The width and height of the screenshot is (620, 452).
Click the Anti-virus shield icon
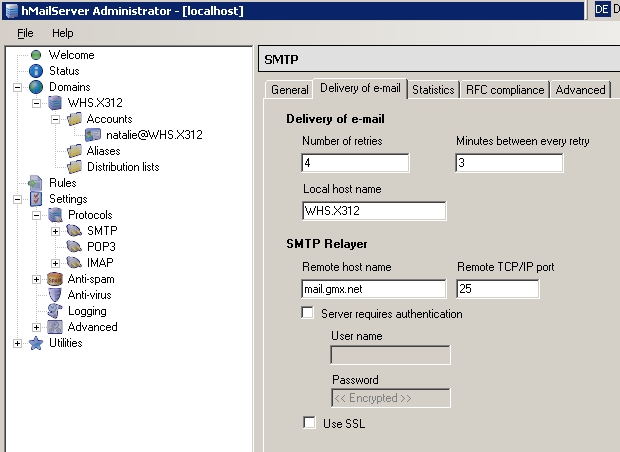[55, 295]
